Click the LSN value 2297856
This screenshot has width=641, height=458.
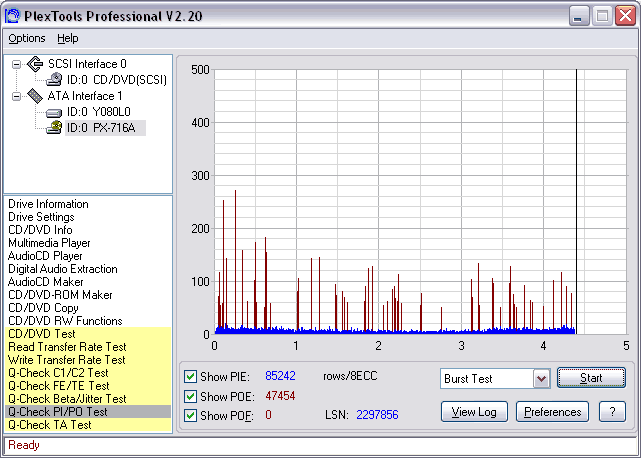tap(377, 415)
